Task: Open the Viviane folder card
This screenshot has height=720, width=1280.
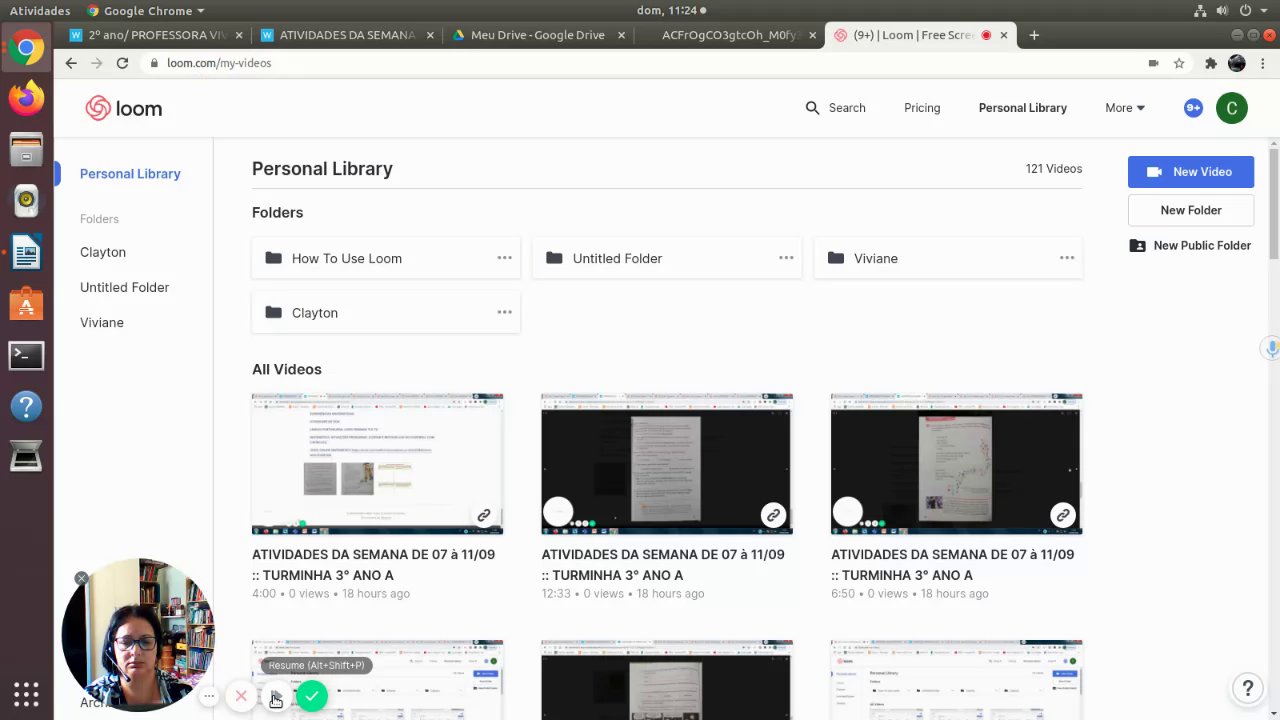Action: [948, 258]
